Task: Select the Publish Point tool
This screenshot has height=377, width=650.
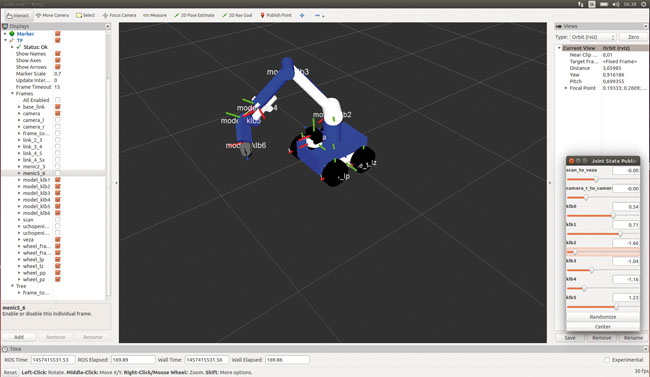Action: pos(276,15)
